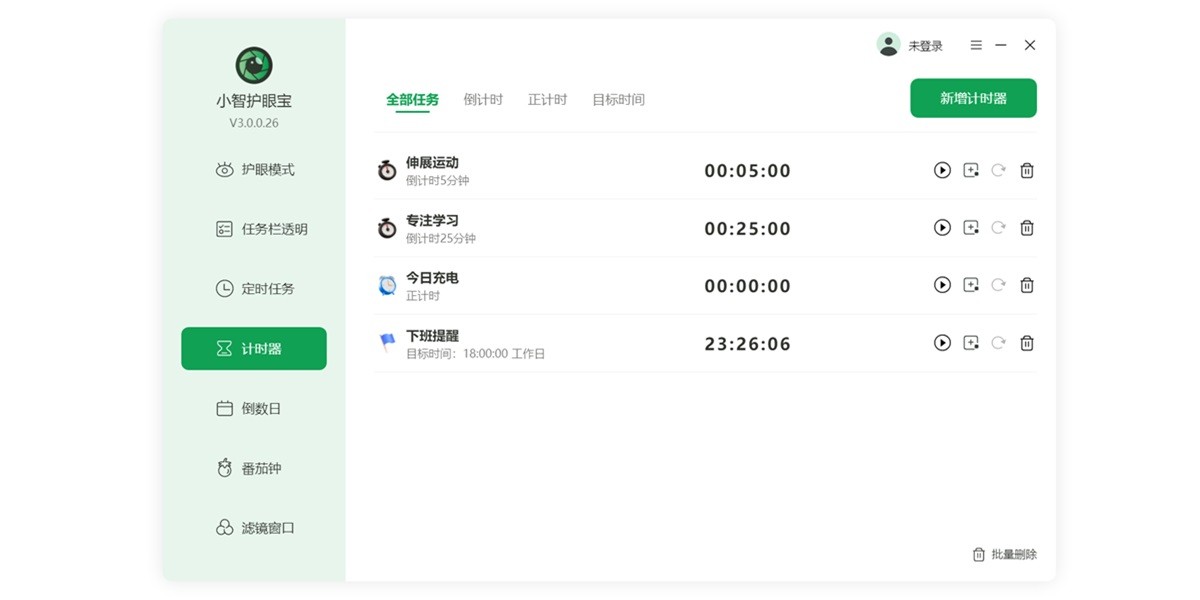Click the 新增计时器 button
The image size is (1200, 600).
coord(972,98)
